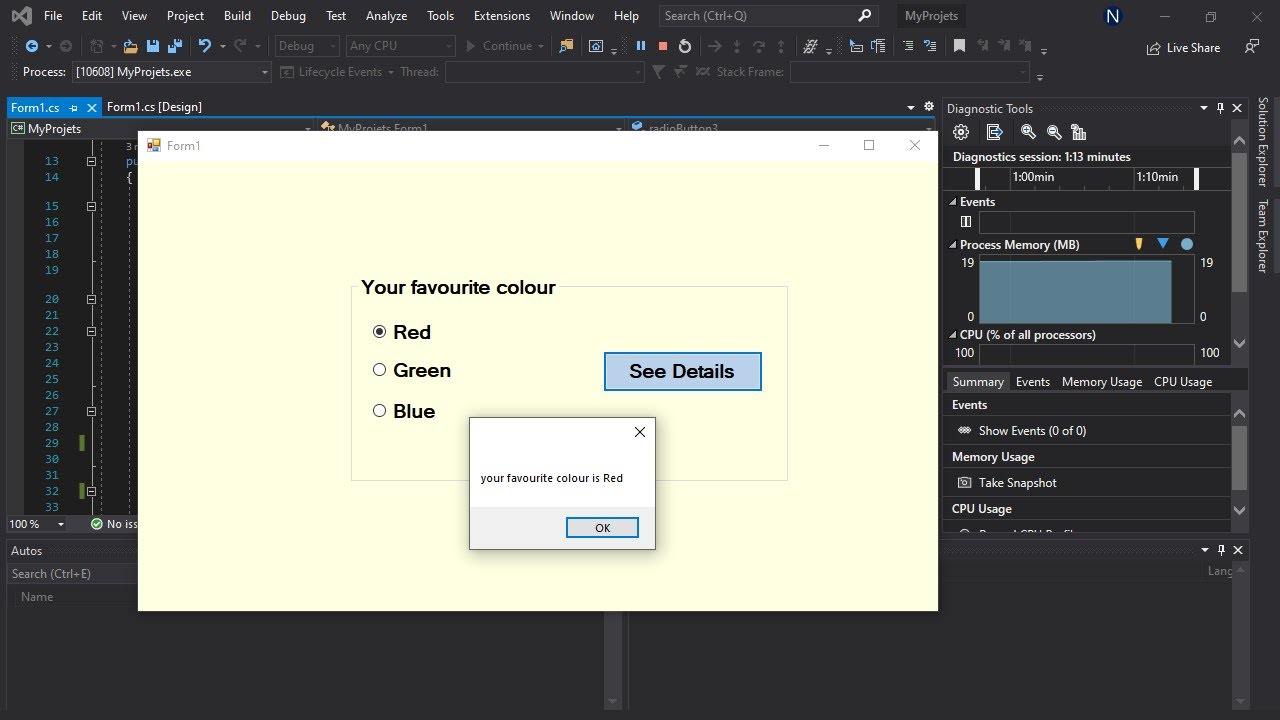Open the Any CPU platform dropdown

[399, 46]
